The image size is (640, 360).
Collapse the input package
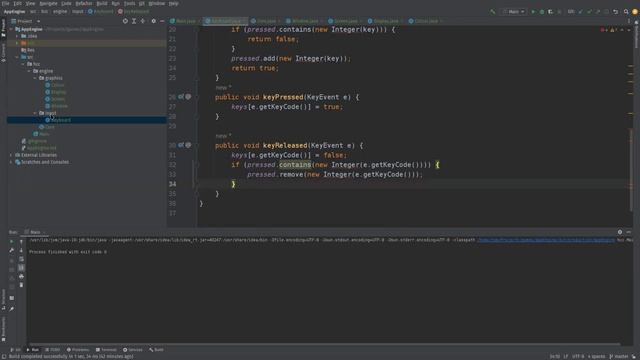36,113
